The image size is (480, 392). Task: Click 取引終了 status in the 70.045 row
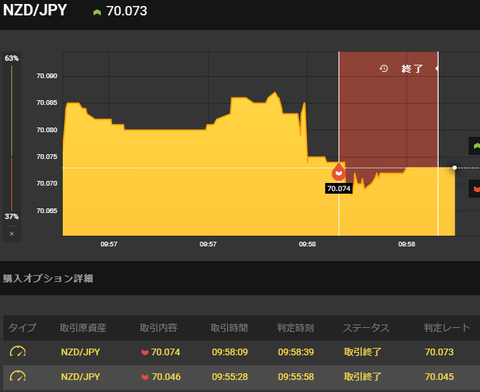point(363,377)
